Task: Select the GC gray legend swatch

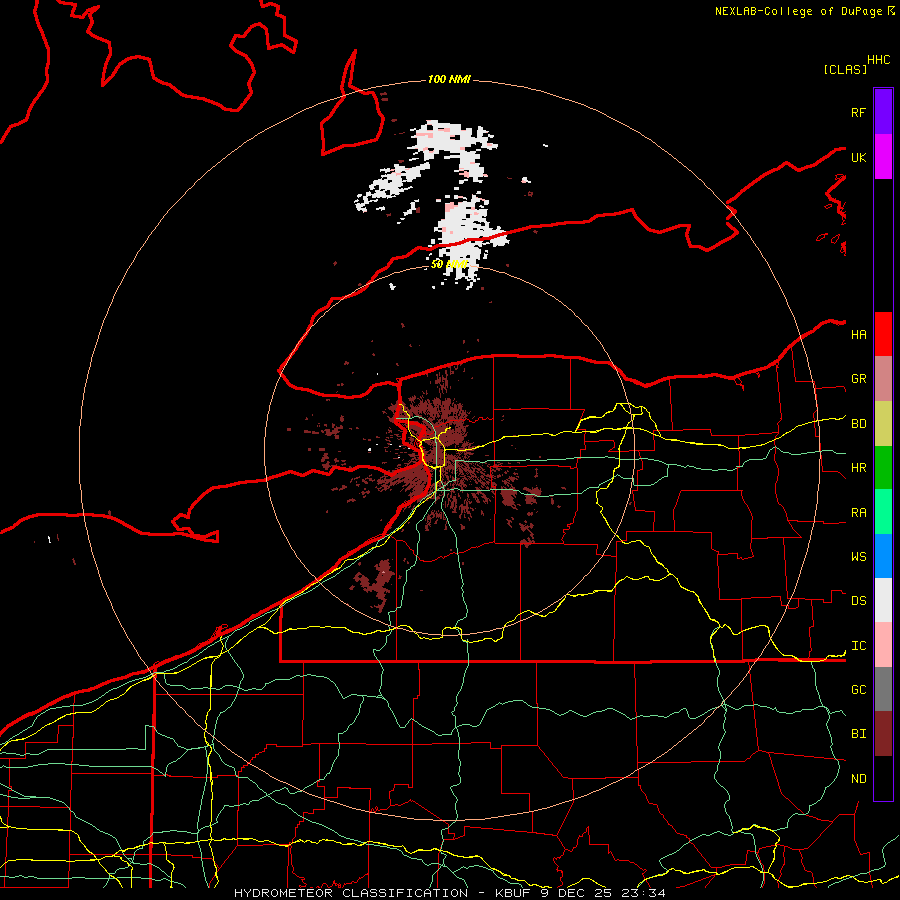Action: [883, 689]
